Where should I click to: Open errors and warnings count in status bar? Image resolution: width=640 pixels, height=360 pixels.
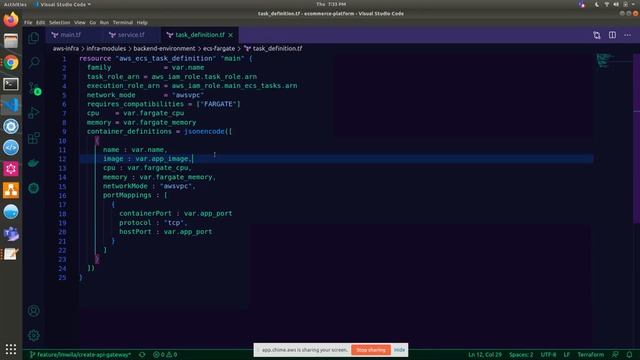coord(165,355)
